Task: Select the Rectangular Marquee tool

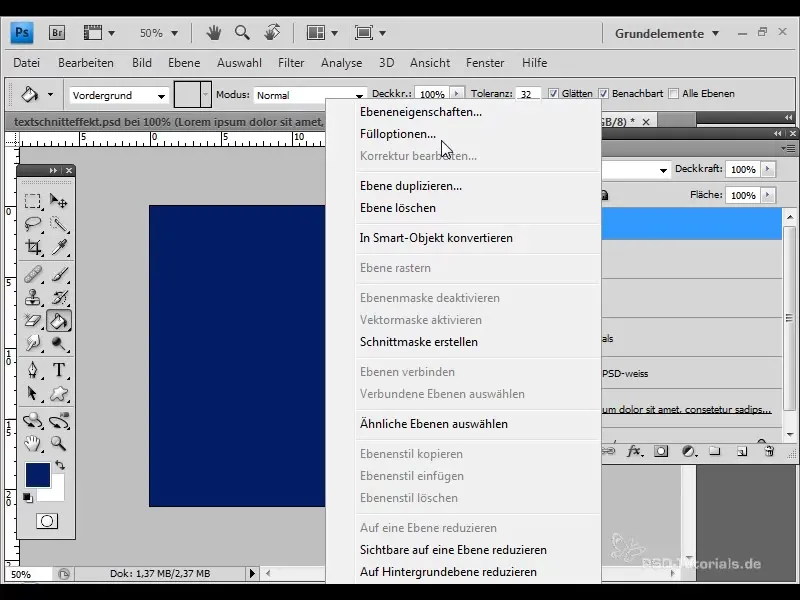Action: (x=33, y=201)
